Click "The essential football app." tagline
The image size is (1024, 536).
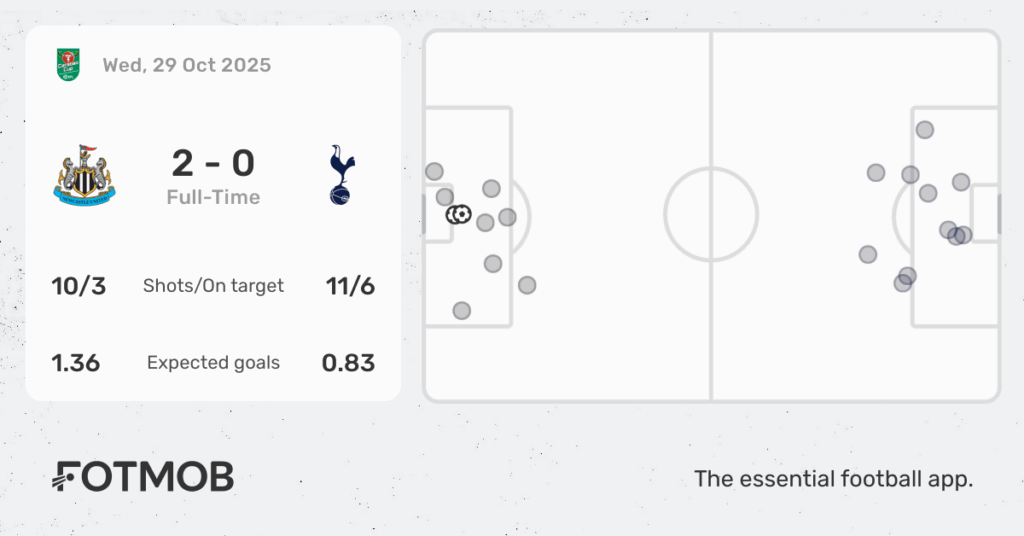tap(833, 479)
